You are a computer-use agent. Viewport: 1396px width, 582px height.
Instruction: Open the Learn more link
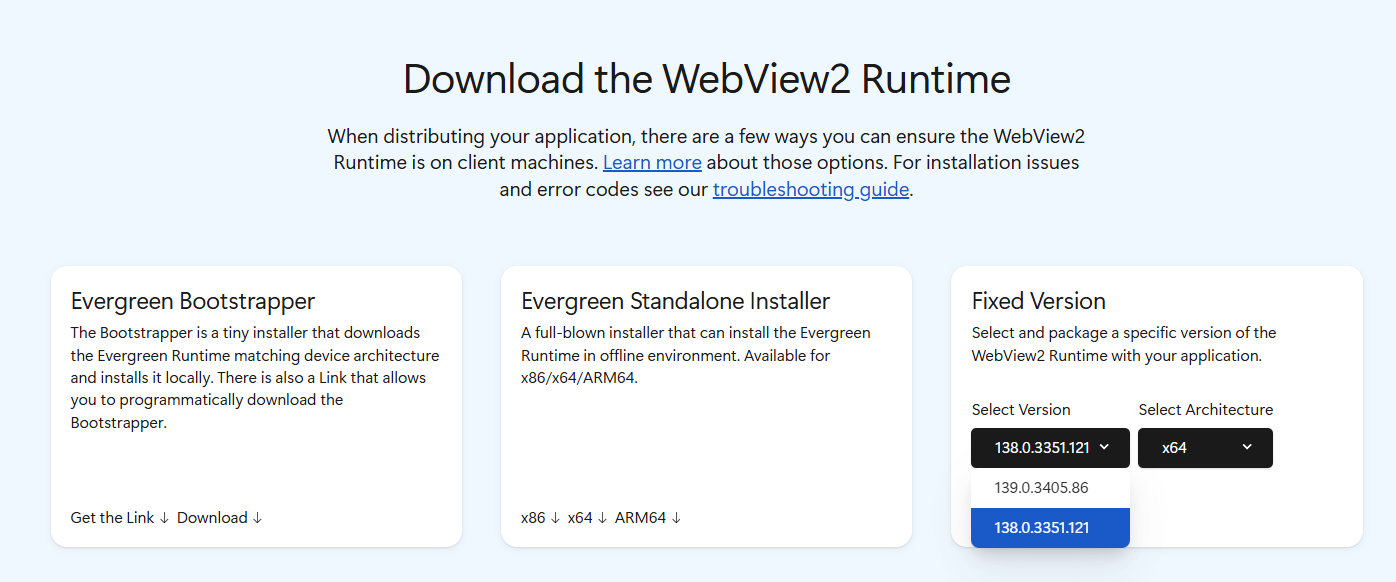point(652,162)
